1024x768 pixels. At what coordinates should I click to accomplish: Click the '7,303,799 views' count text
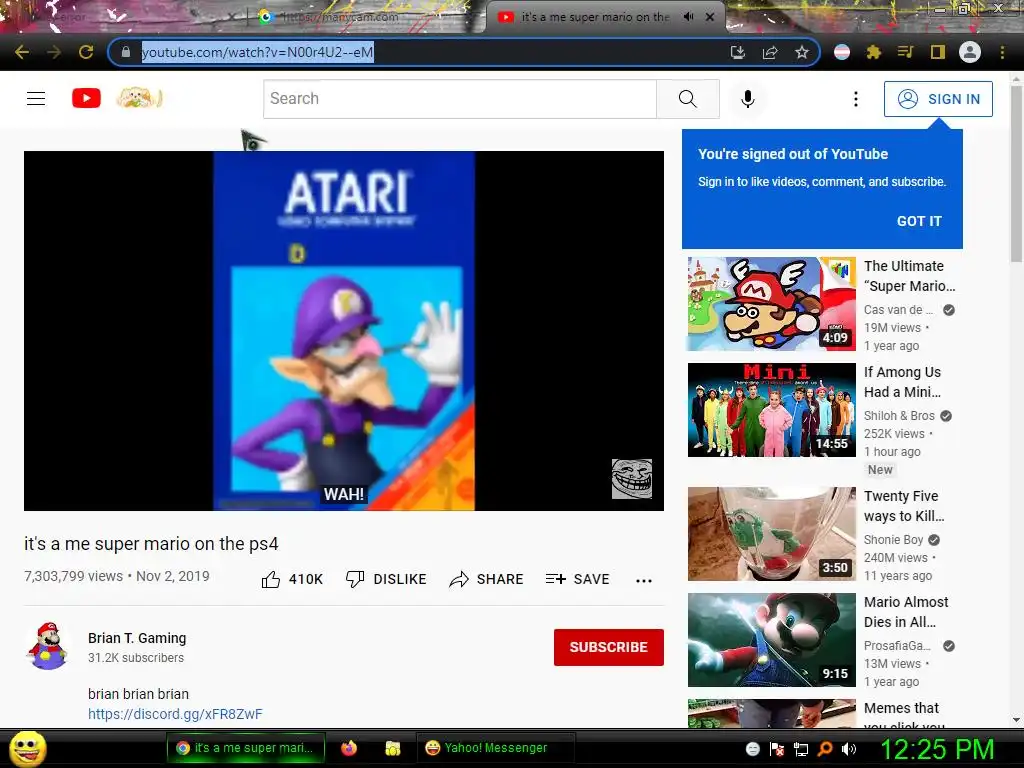click(73, 576)
